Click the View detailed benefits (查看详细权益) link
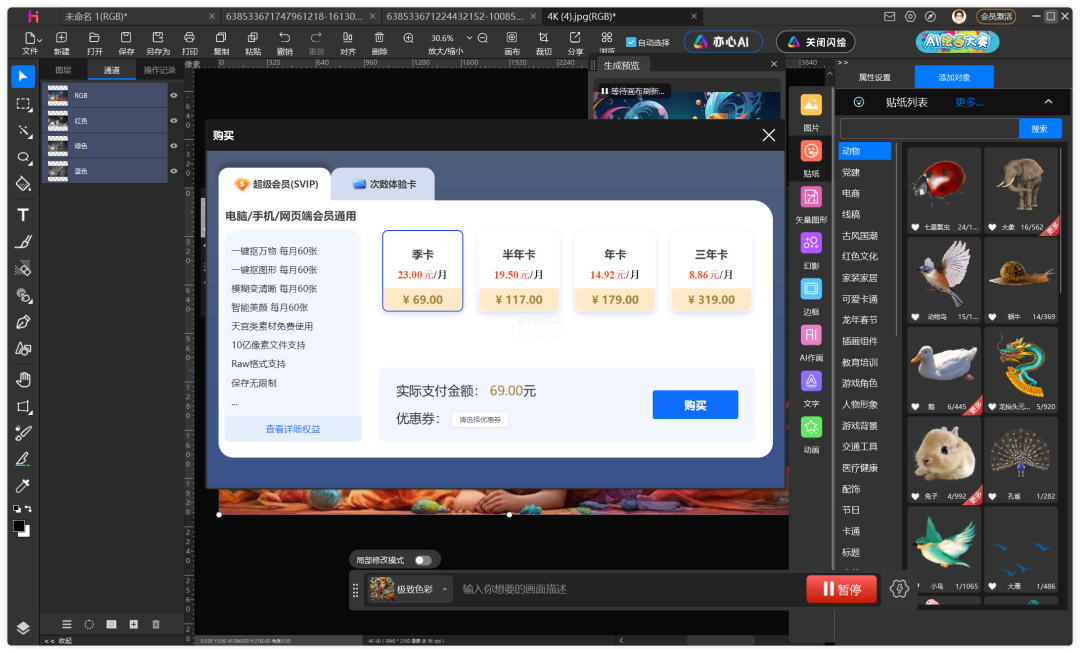 [293, 429]
